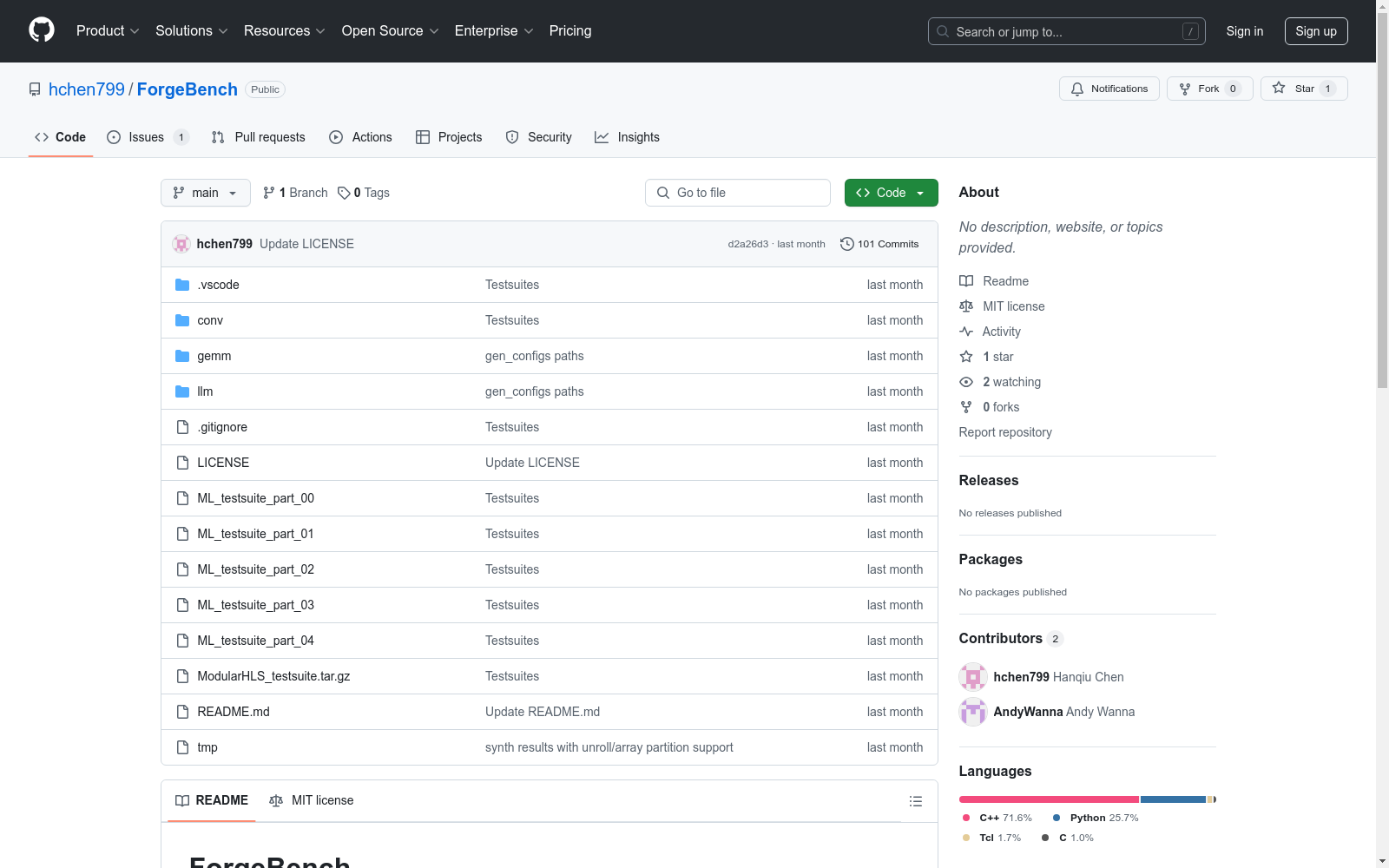Click the gemm folder icon
Image resolution: width=1389 pixels, height=868 pixels.
(182, 356)
